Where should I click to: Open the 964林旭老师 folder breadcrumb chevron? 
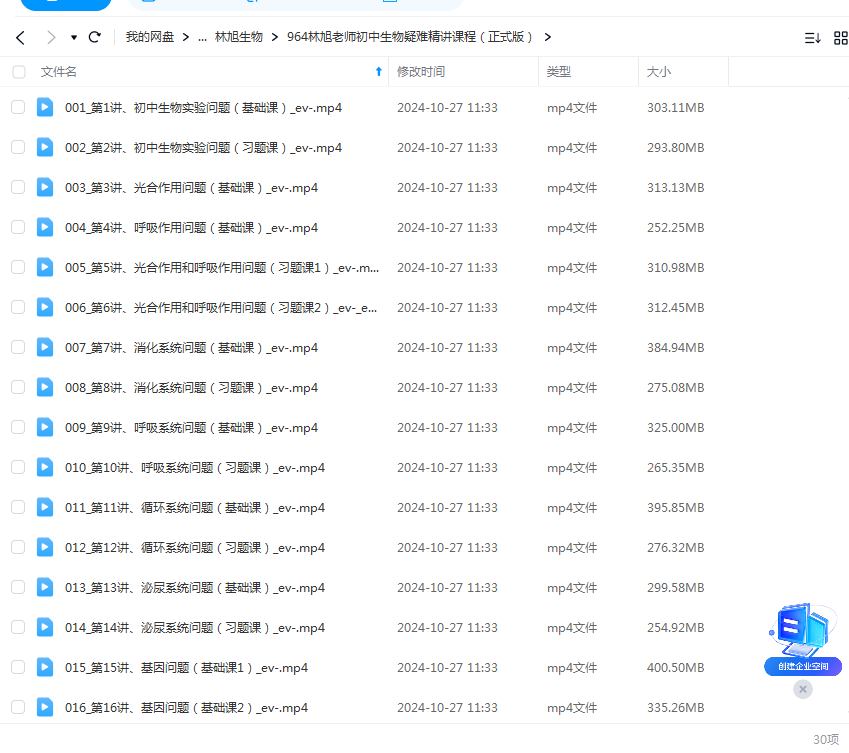point(547,37)
